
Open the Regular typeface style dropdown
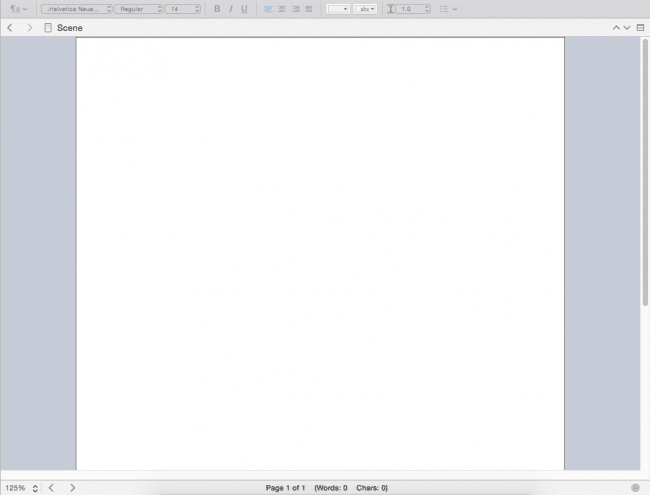(138, 9)
